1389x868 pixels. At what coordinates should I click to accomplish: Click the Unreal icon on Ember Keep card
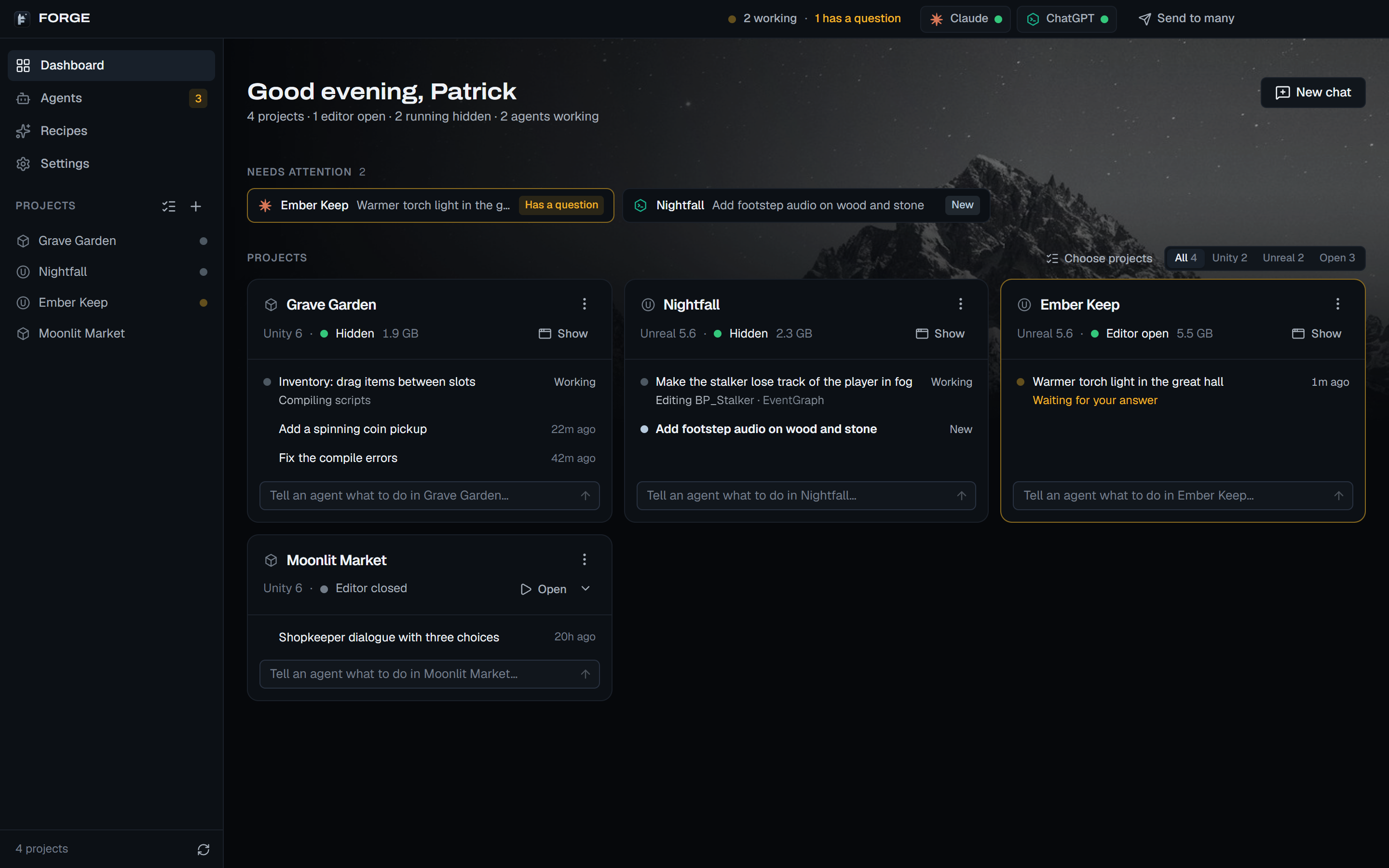(x=1024, y=305)
